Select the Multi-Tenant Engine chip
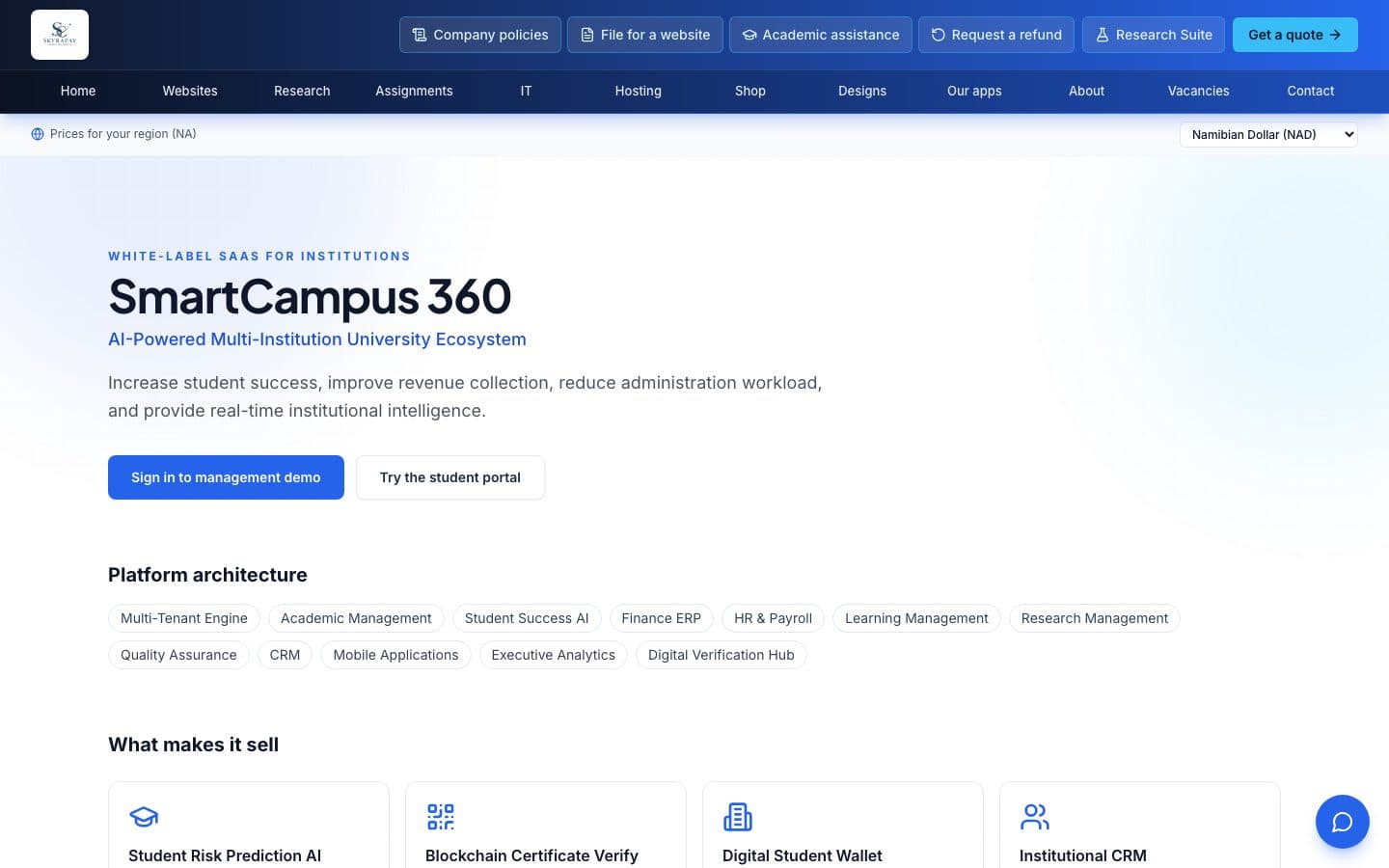This screenshot has width=1389, height=868. point(184,618)
